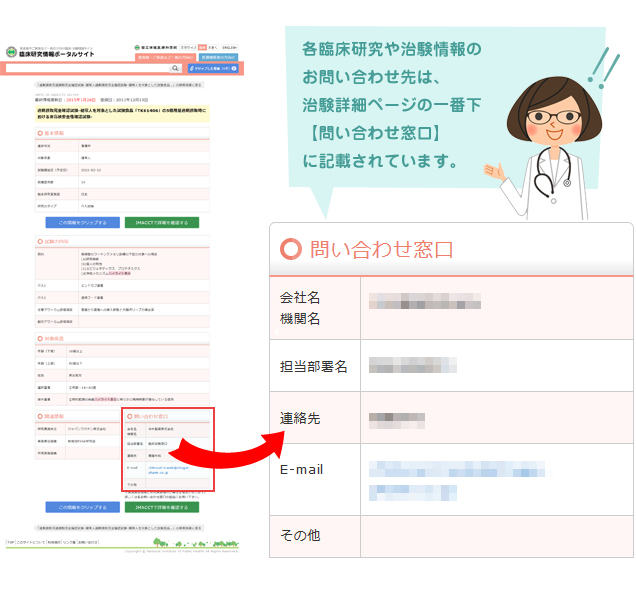Switch to the ENGLISH language link
The width and height of the screenshot is (636, 598).
pyautogui.click(x=231, y=47)
